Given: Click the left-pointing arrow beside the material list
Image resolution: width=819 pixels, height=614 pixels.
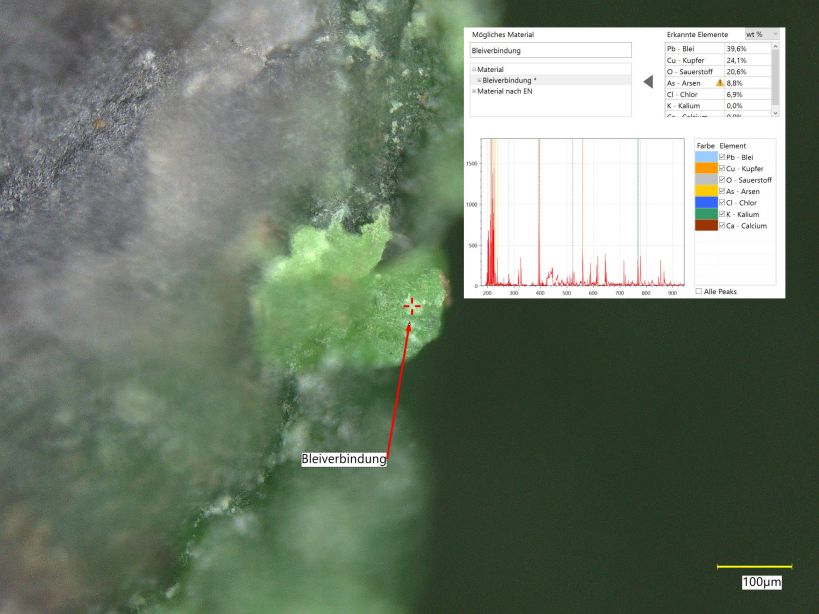Looking at the screenshot, I should [x=648, y=82].
